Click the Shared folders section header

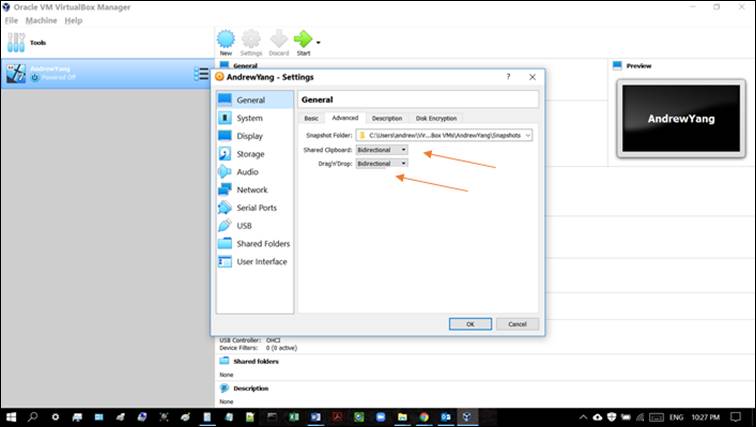tap(256, 361)
